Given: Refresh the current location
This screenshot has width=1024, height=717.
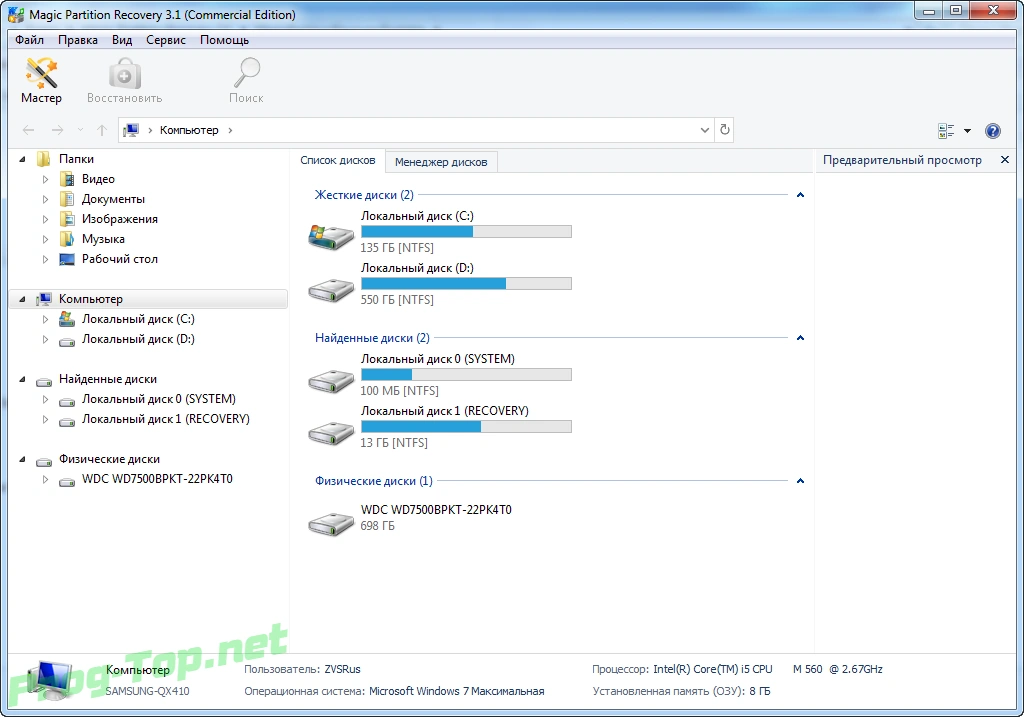Looking at the screenshot, I should coord(724,129).
